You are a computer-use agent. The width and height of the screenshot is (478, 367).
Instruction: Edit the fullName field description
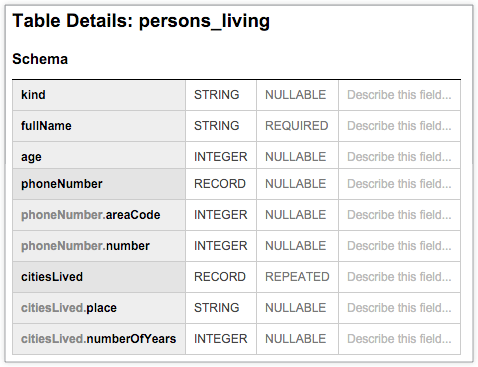[399, 126]
